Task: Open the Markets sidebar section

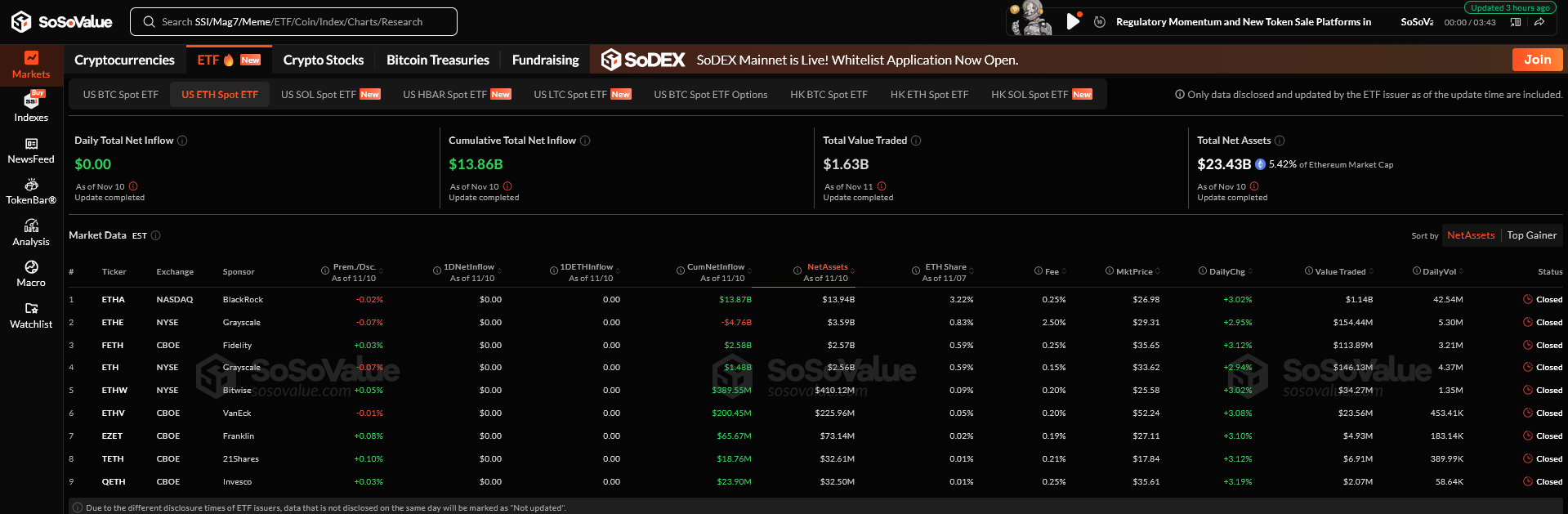Action: click(x=31, y=65)
